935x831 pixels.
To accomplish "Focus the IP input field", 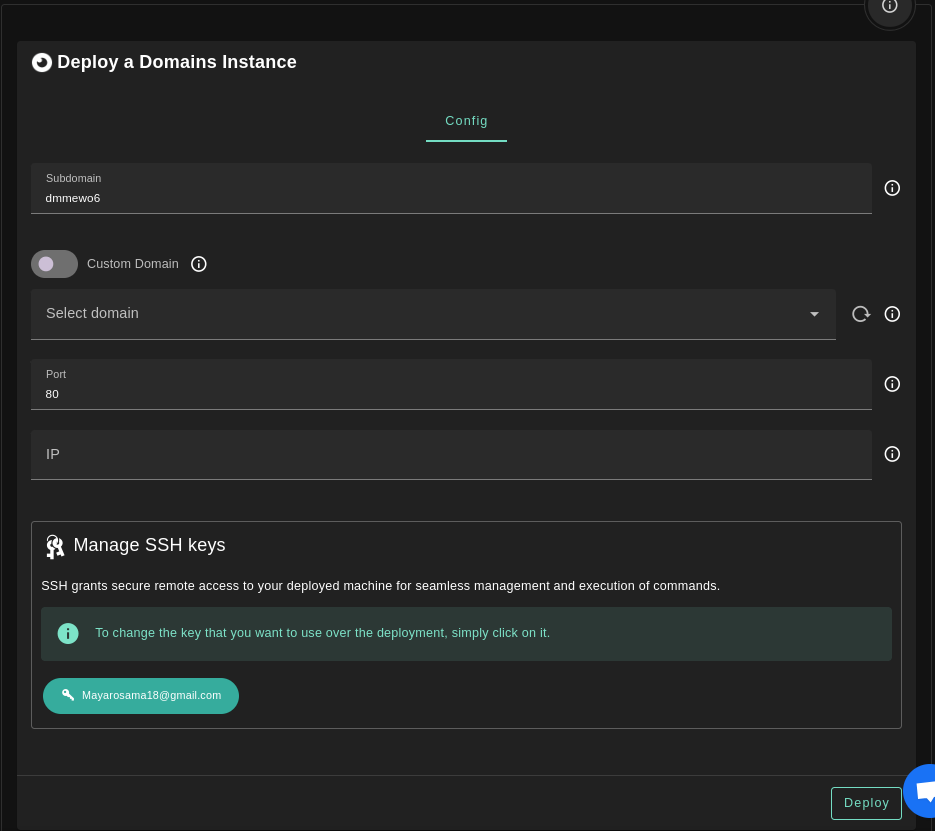I will (451, 455).
